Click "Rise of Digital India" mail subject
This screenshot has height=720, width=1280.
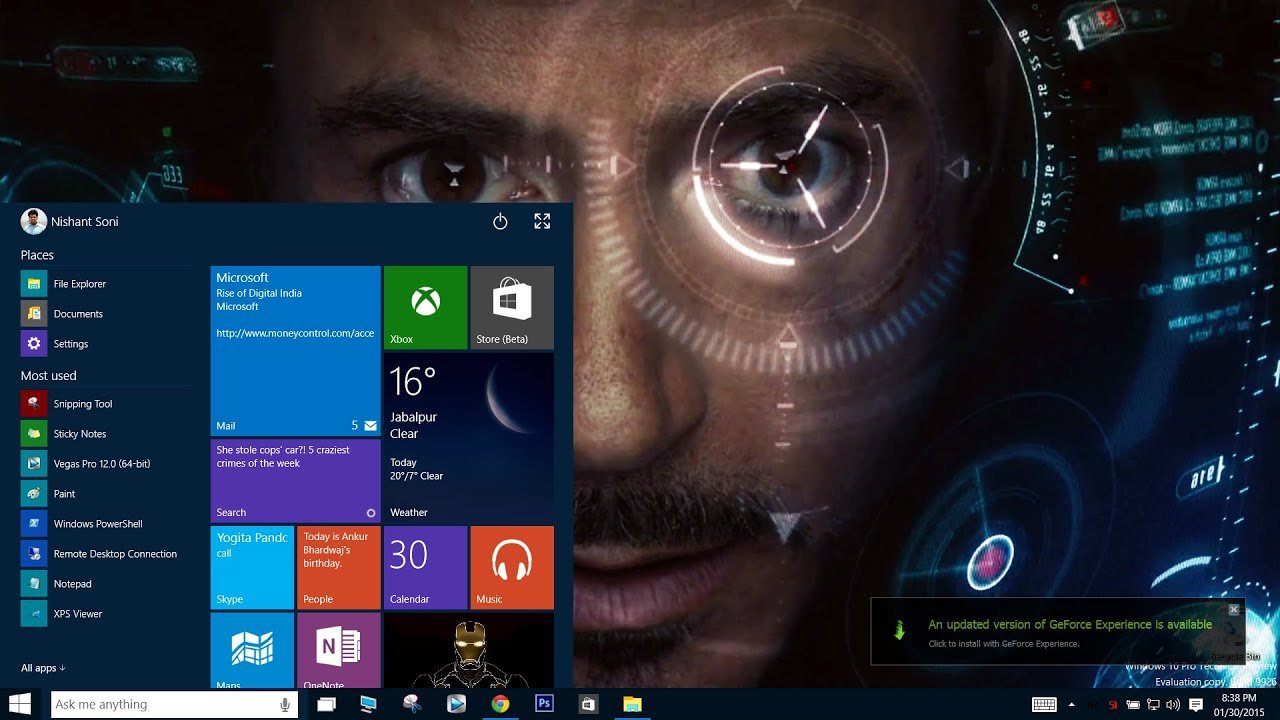(259, 293)
